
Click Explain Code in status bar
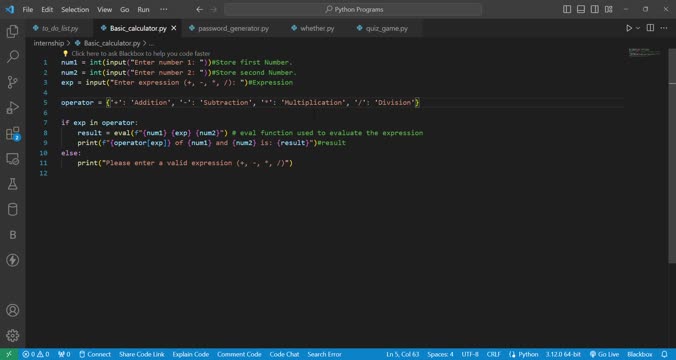click(191, 354)
